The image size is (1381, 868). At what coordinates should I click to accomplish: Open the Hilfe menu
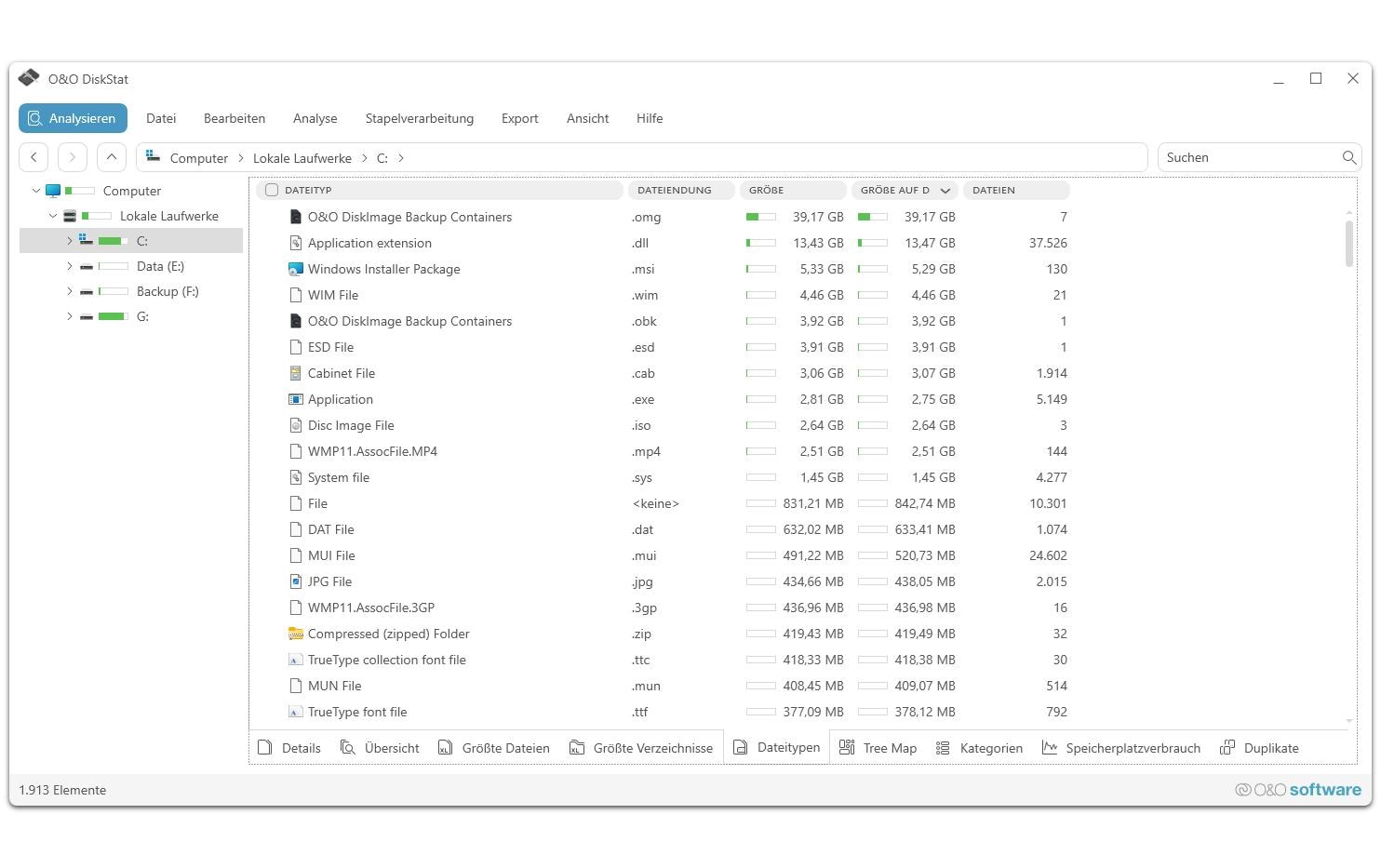click(x=650, y=118)
